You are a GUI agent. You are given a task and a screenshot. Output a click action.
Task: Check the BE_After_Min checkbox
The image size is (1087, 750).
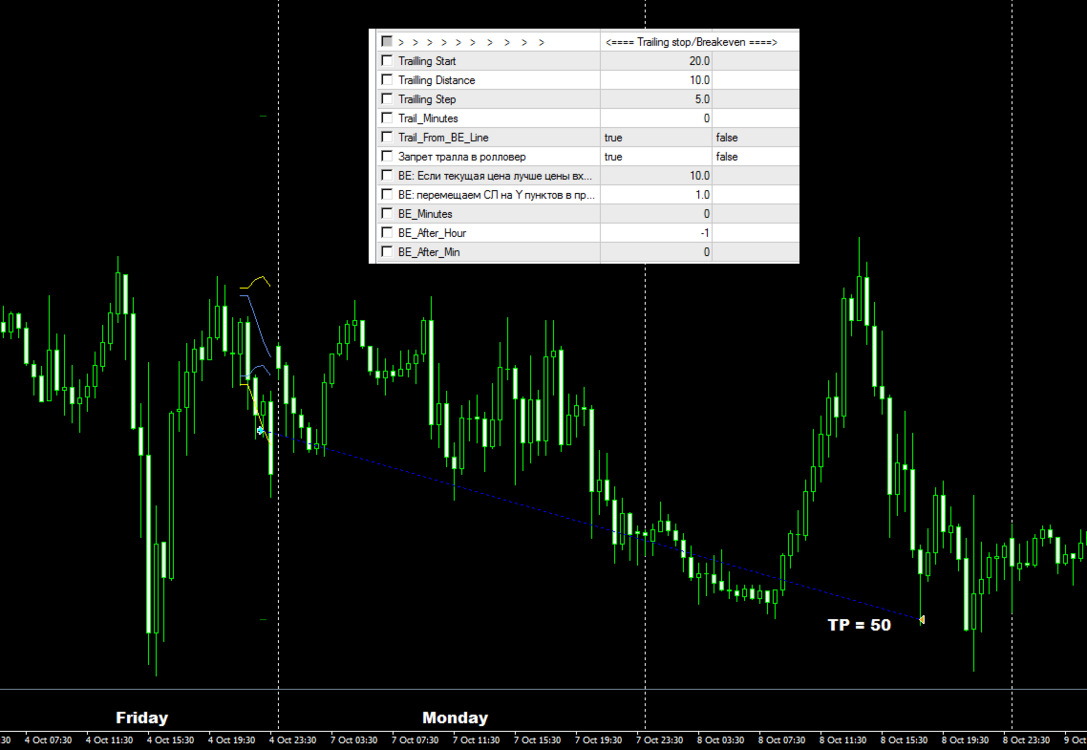pyautogui.click(x=387, y=252)
